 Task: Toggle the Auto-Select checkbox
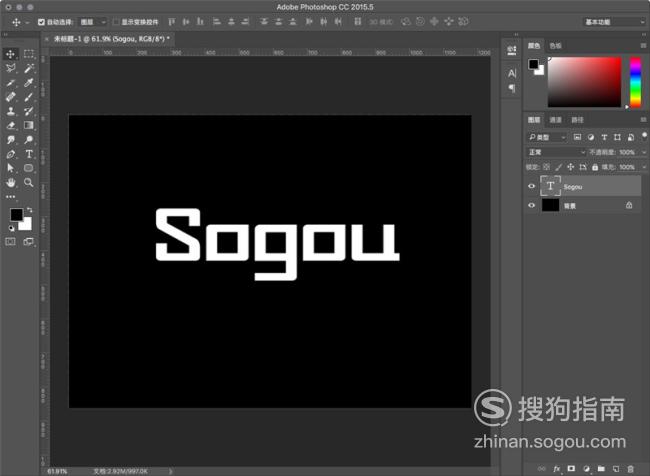tap(41, 22)
